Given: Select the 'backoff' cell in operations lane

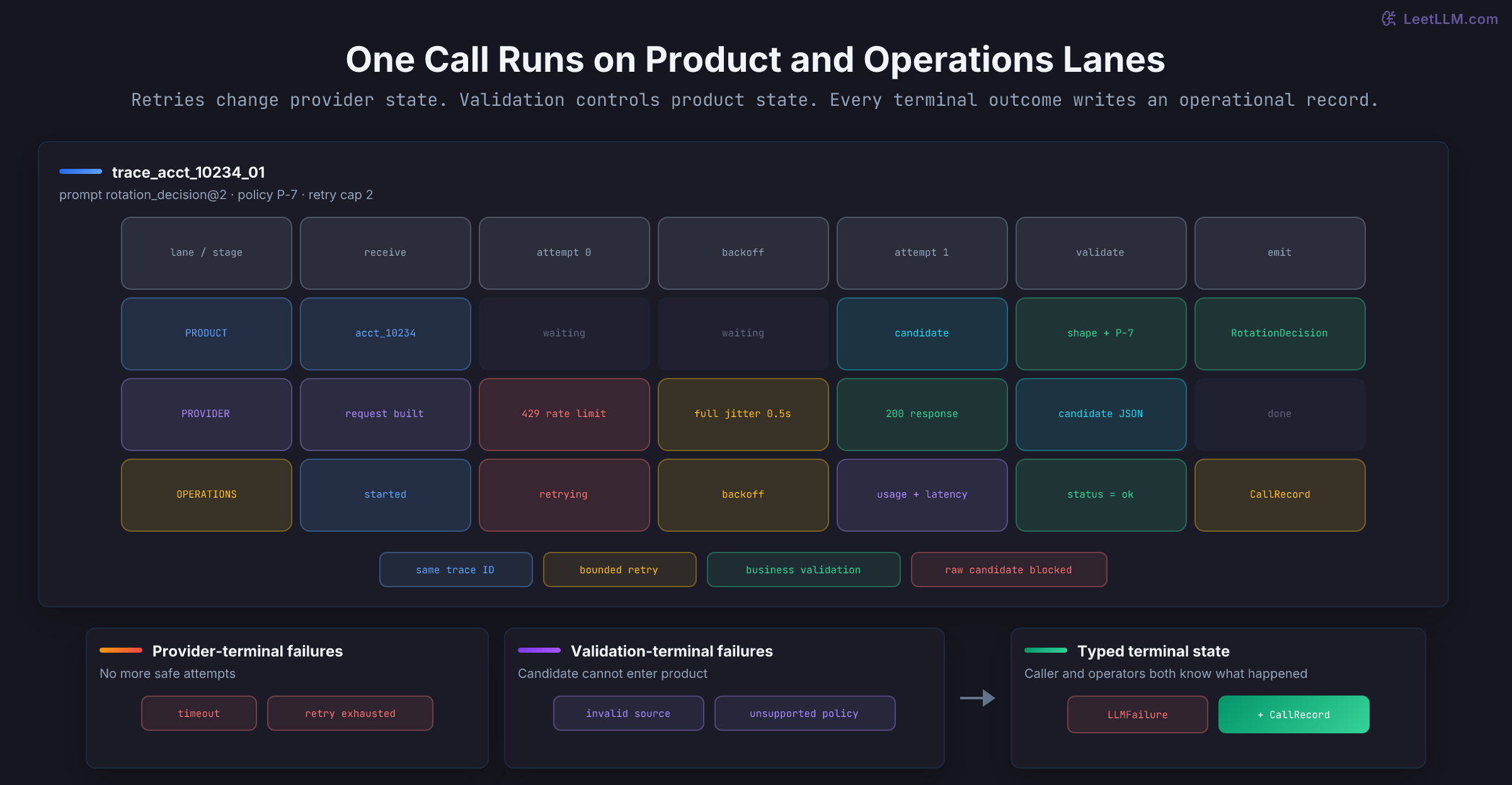Looking at the screenshot, I should 743,495.
